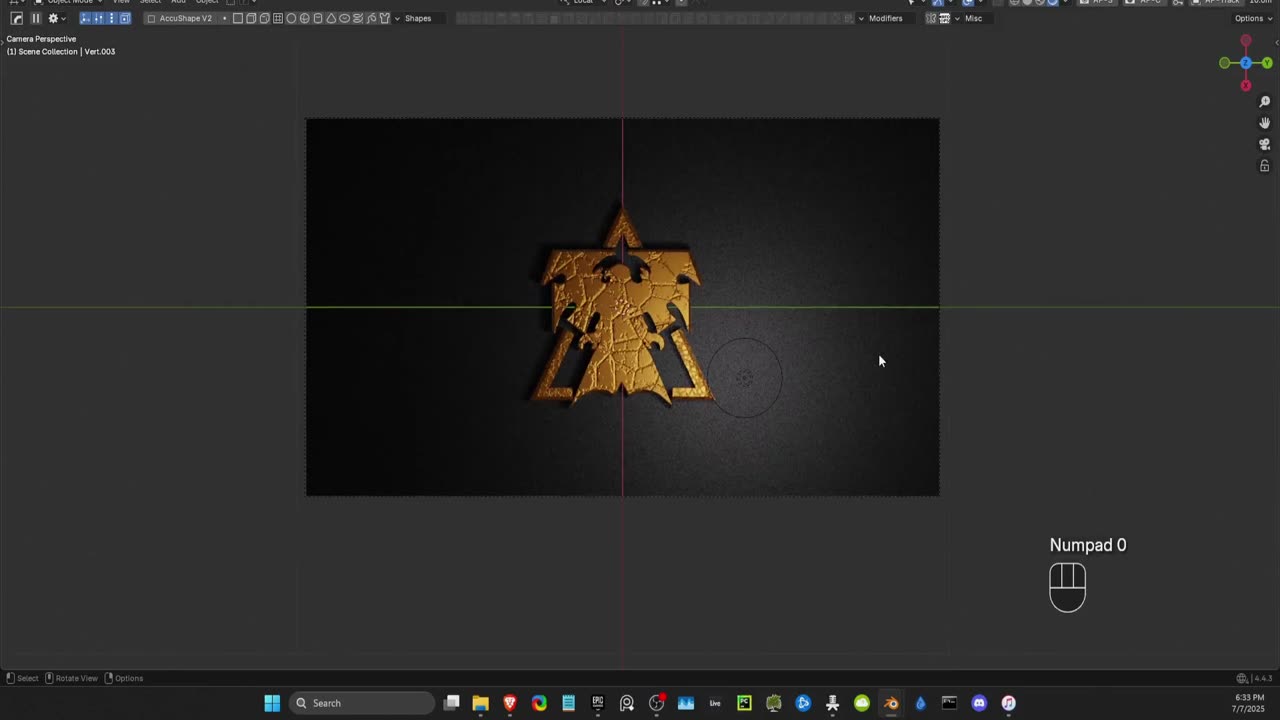Open the Windows Start menu
The height and width of the screenshot is (720, 1280).
coord(272,703)
